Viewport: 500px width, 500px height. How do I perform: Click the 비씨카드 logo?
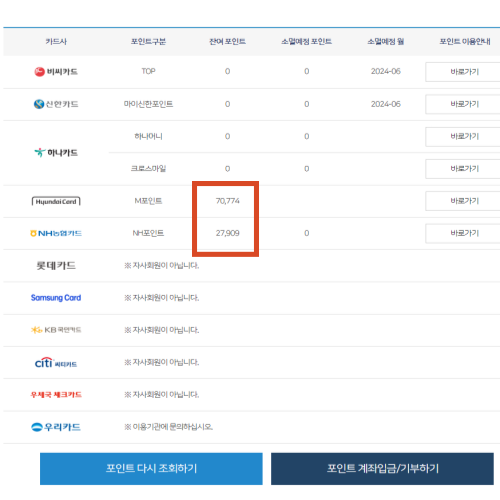(56, 72)
